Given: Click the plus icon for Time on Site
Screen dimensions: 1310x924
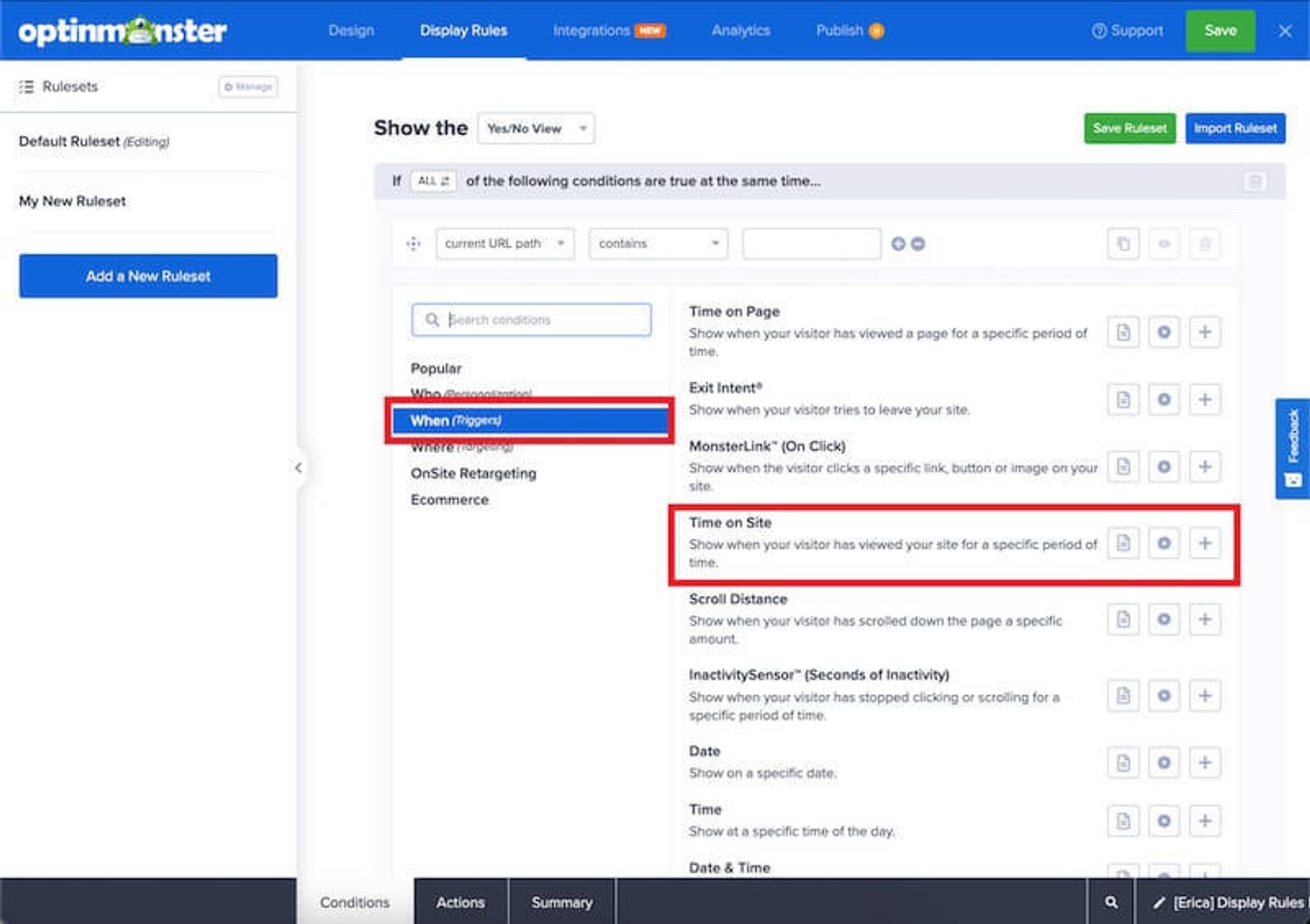Looking at the screenshot, I should (1204, 543).
